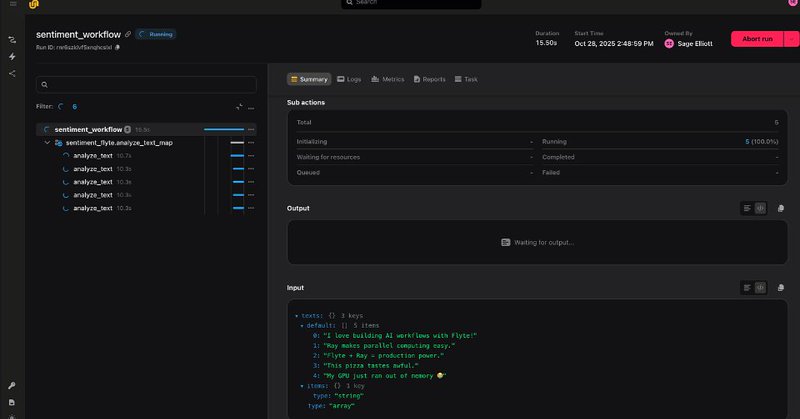The width and height of the screenshot is (800, 419).
Task: Click the sentiment_workflow page title
Action: (79, 34)
